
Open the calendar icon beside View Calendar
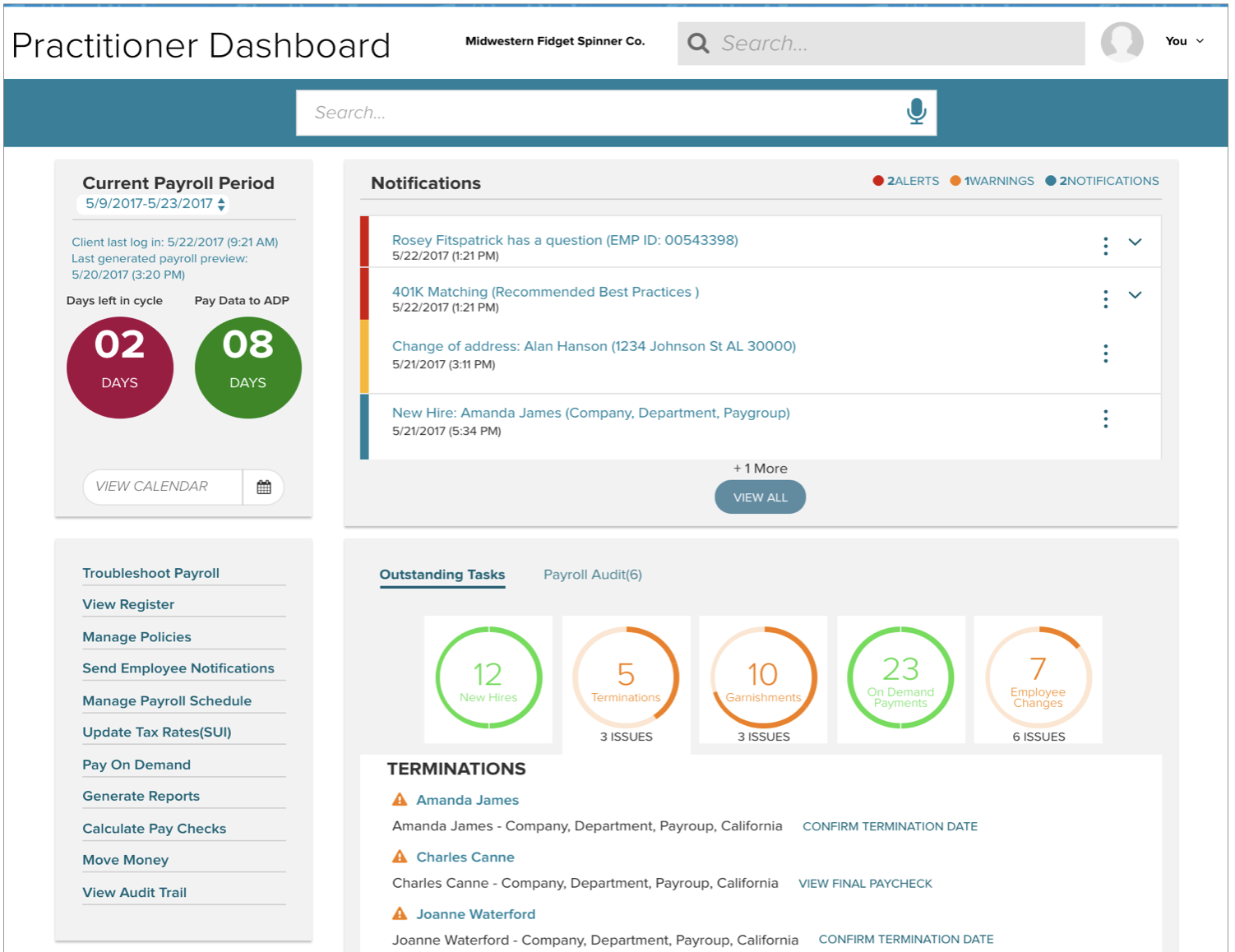[x=263, y=487]
